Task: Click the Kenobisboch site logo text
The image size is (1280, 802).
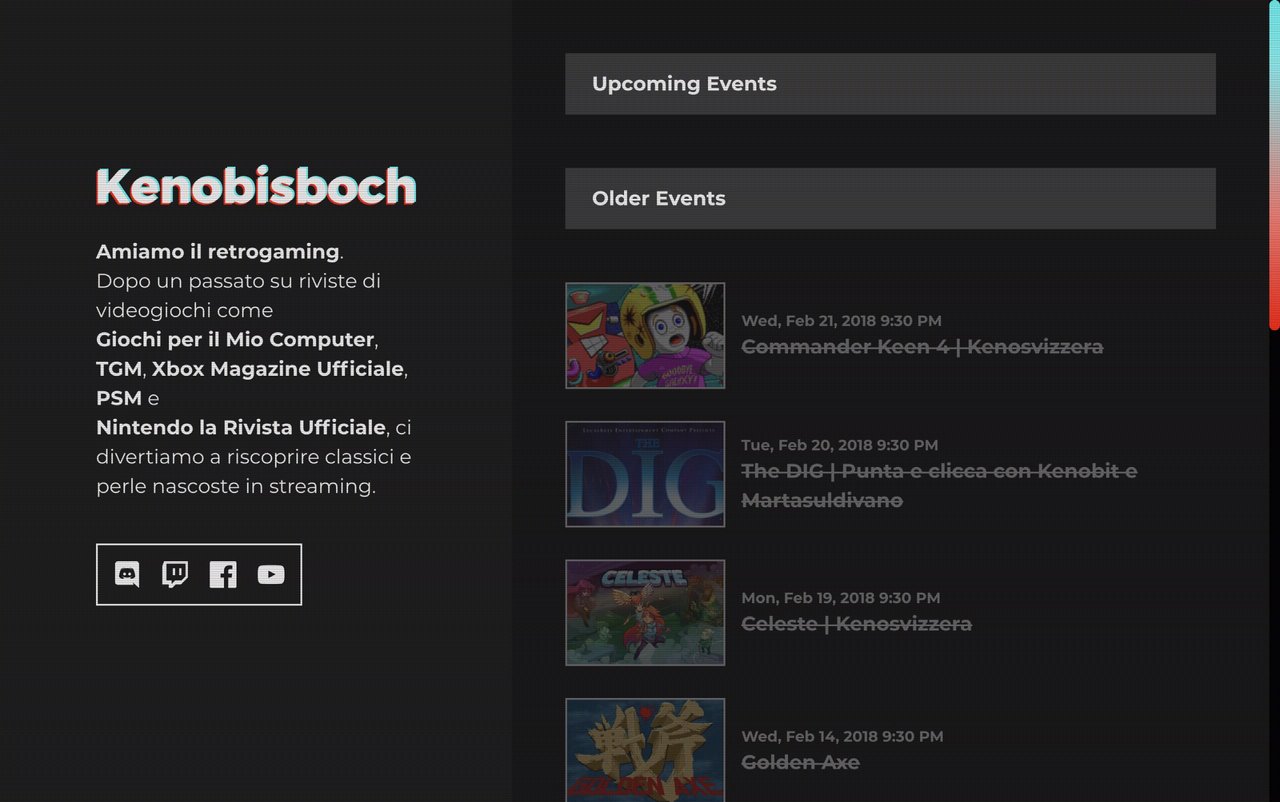Action: pos(254,186)
